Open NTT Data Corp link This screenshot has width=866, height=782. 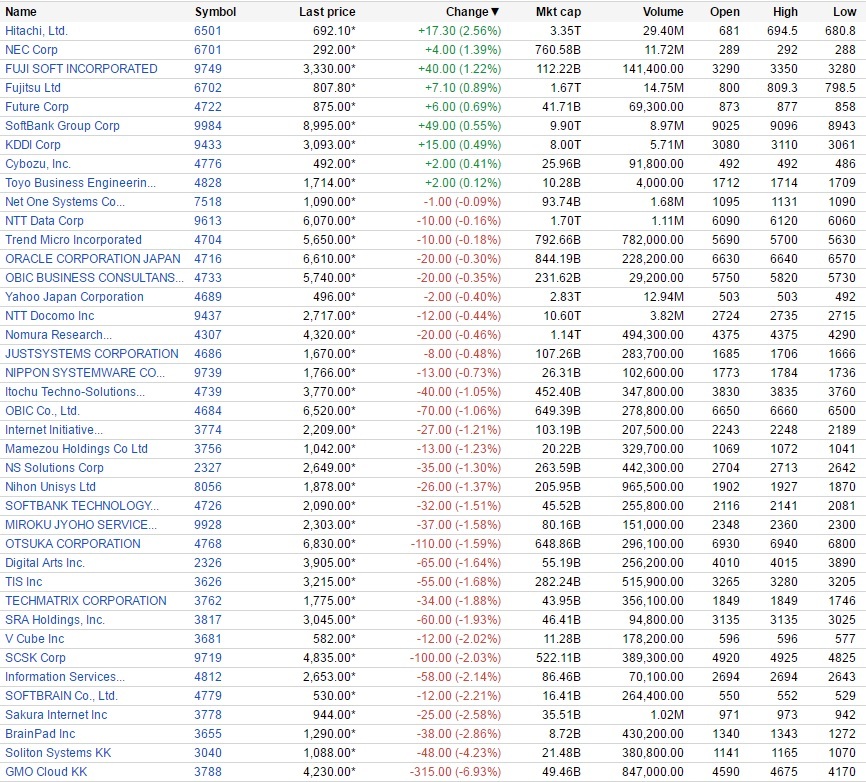point(44,221)
